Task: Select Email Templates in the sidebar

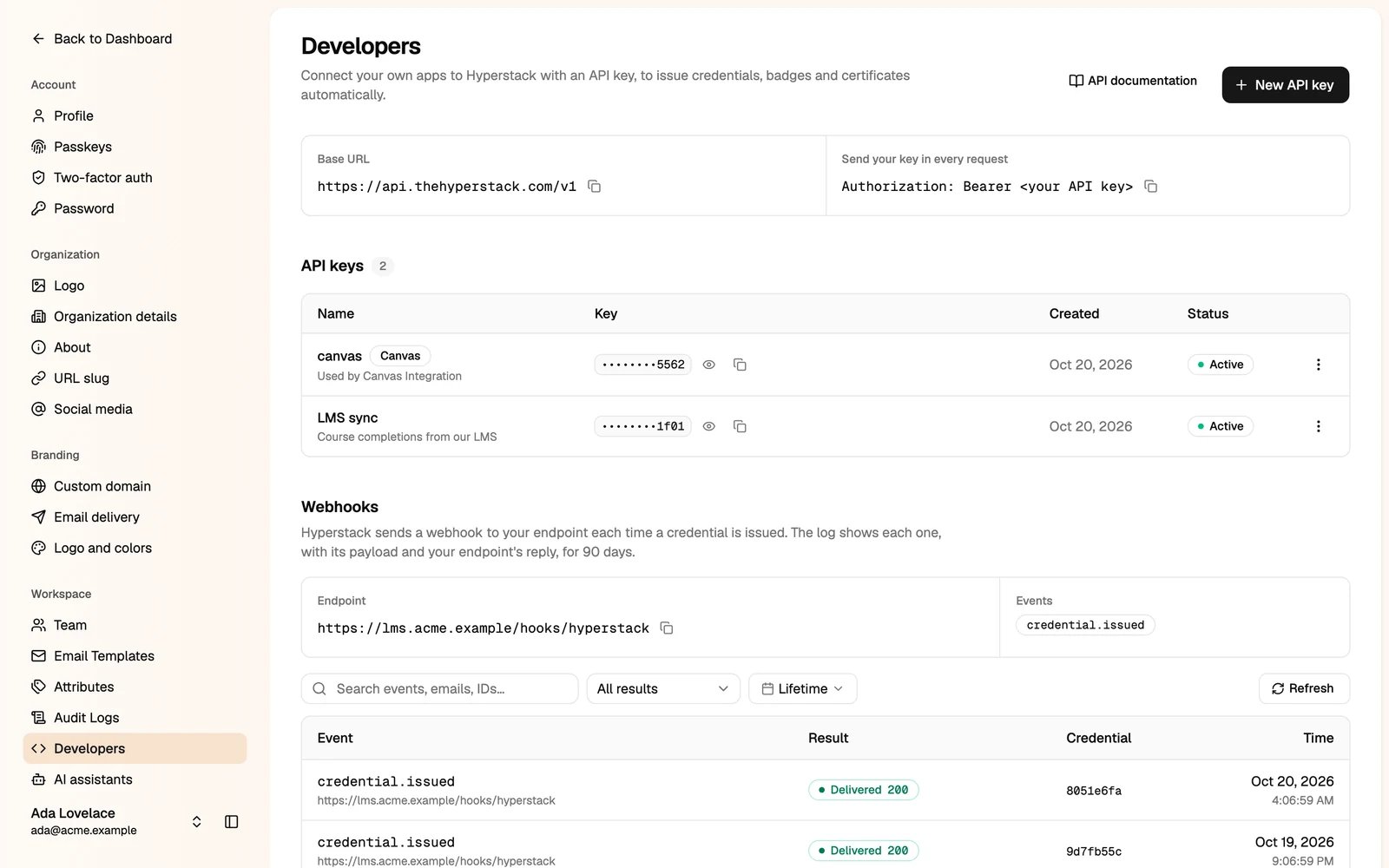Action: (x=135, y=656)
